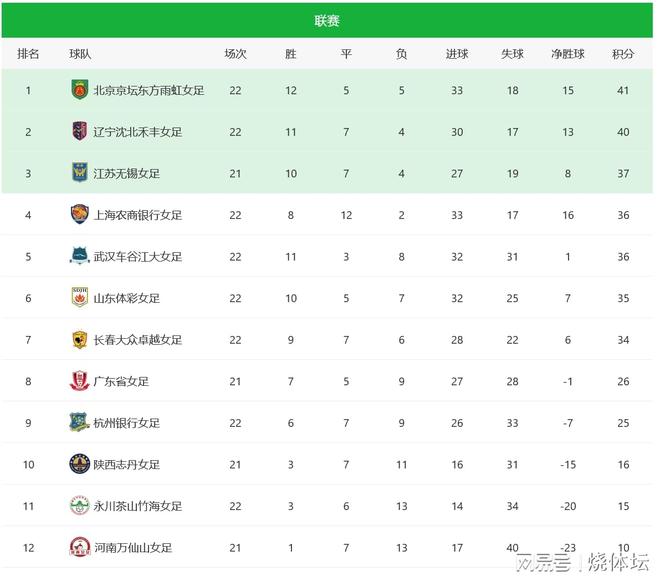
Task: Open 北京京坛东方雨虹女足 team link
Action: [148, 90]
